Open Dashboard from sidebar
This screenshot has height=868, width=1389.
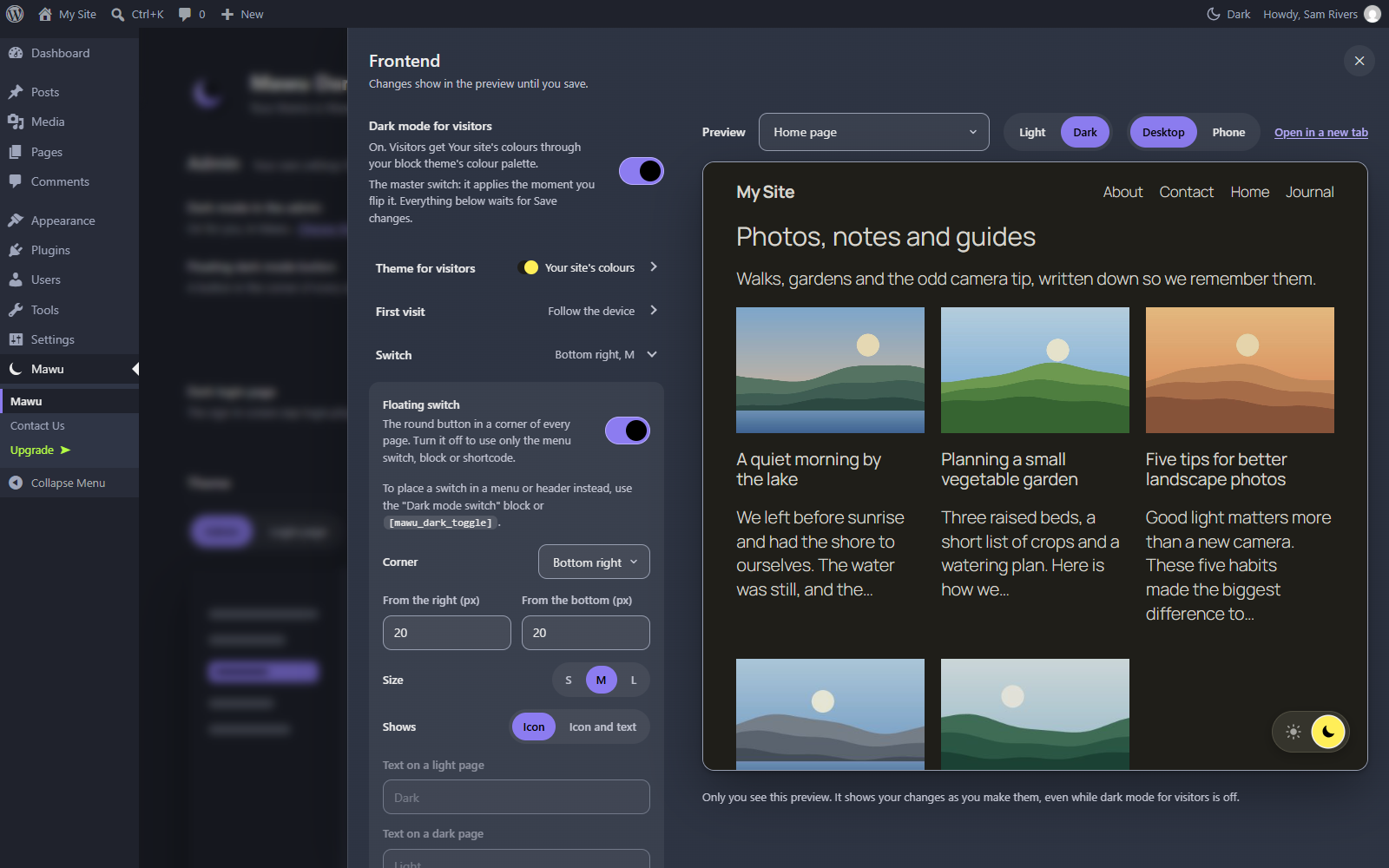tap(69, 53)
